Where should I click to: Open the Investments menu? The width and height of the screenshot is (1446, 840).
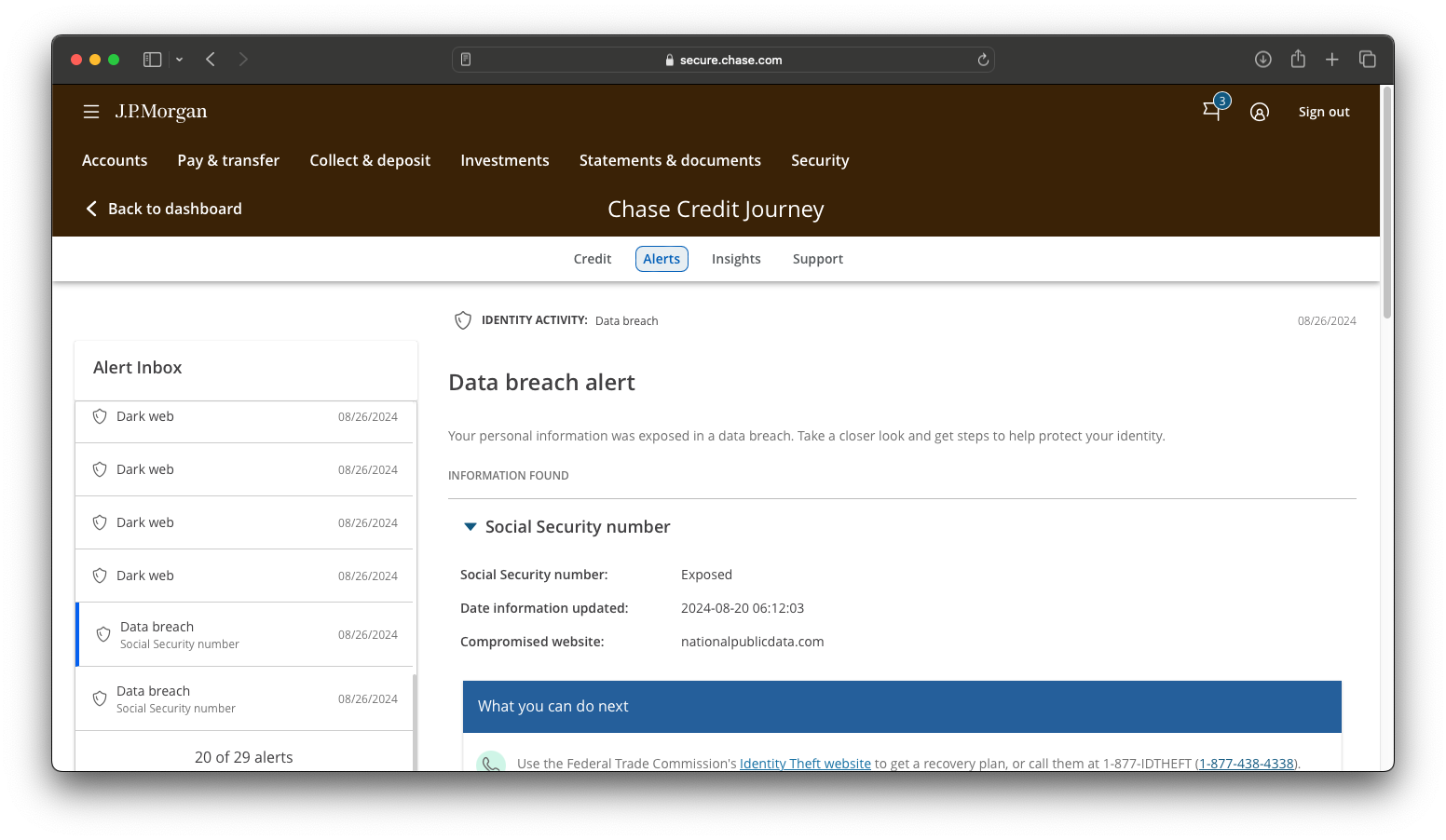tap(505, 160)
